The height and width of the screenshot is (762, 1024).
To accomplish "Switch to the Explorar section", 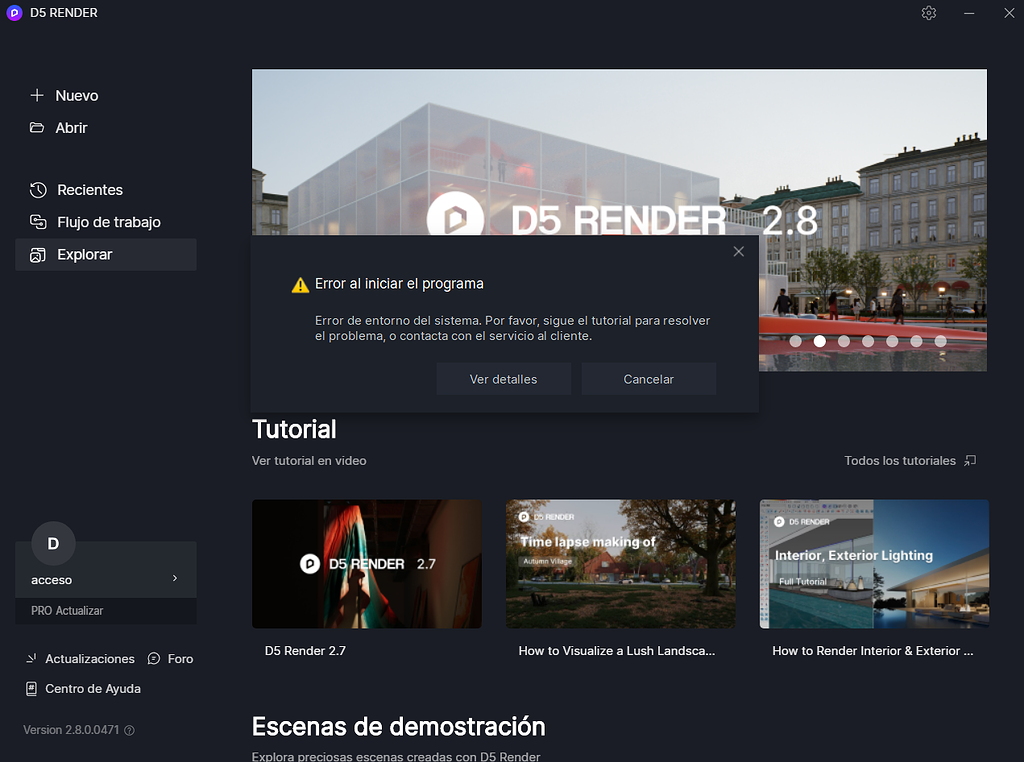I will [106, 255].
